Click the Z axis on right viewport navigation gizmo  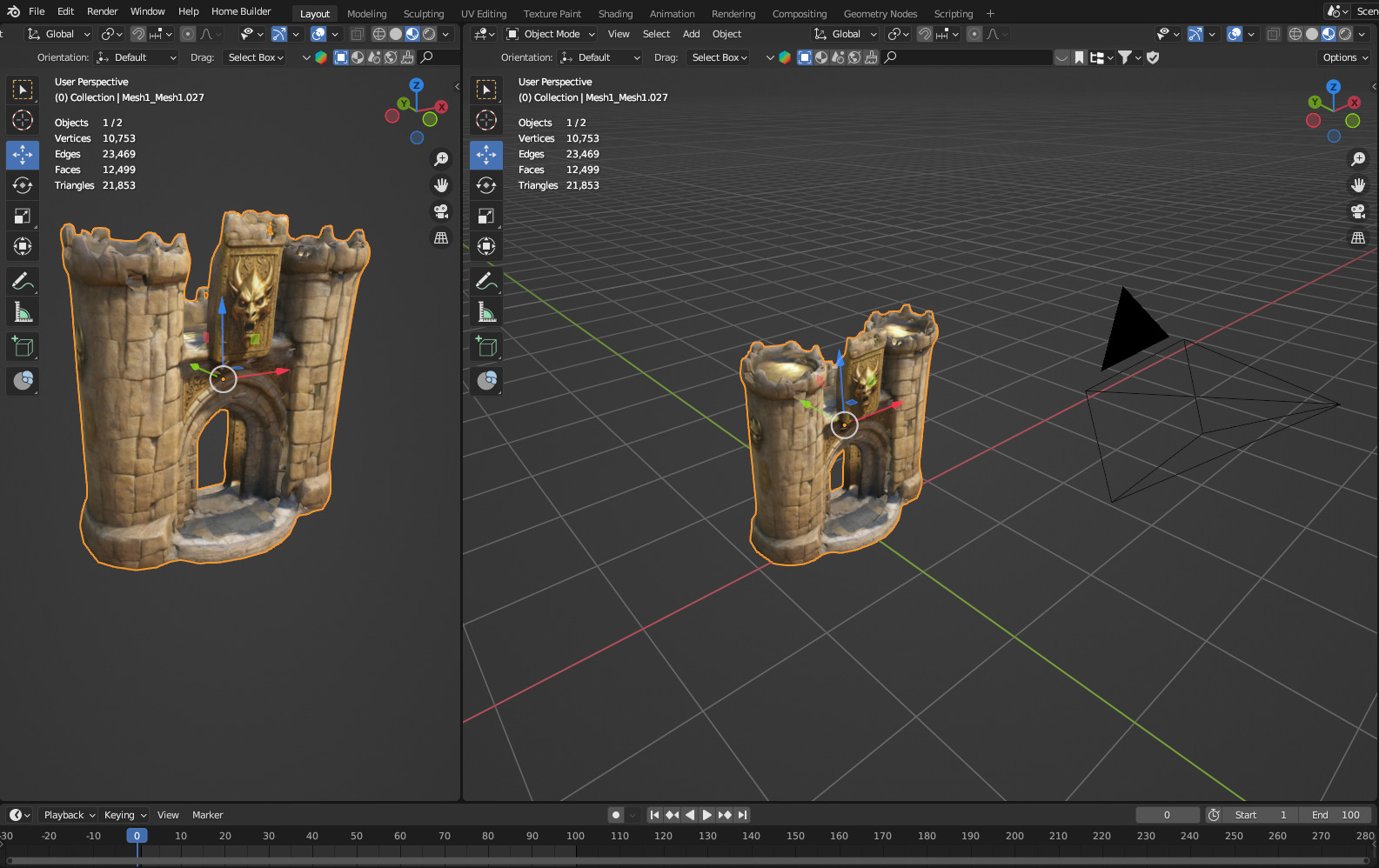pos(1334,87)
